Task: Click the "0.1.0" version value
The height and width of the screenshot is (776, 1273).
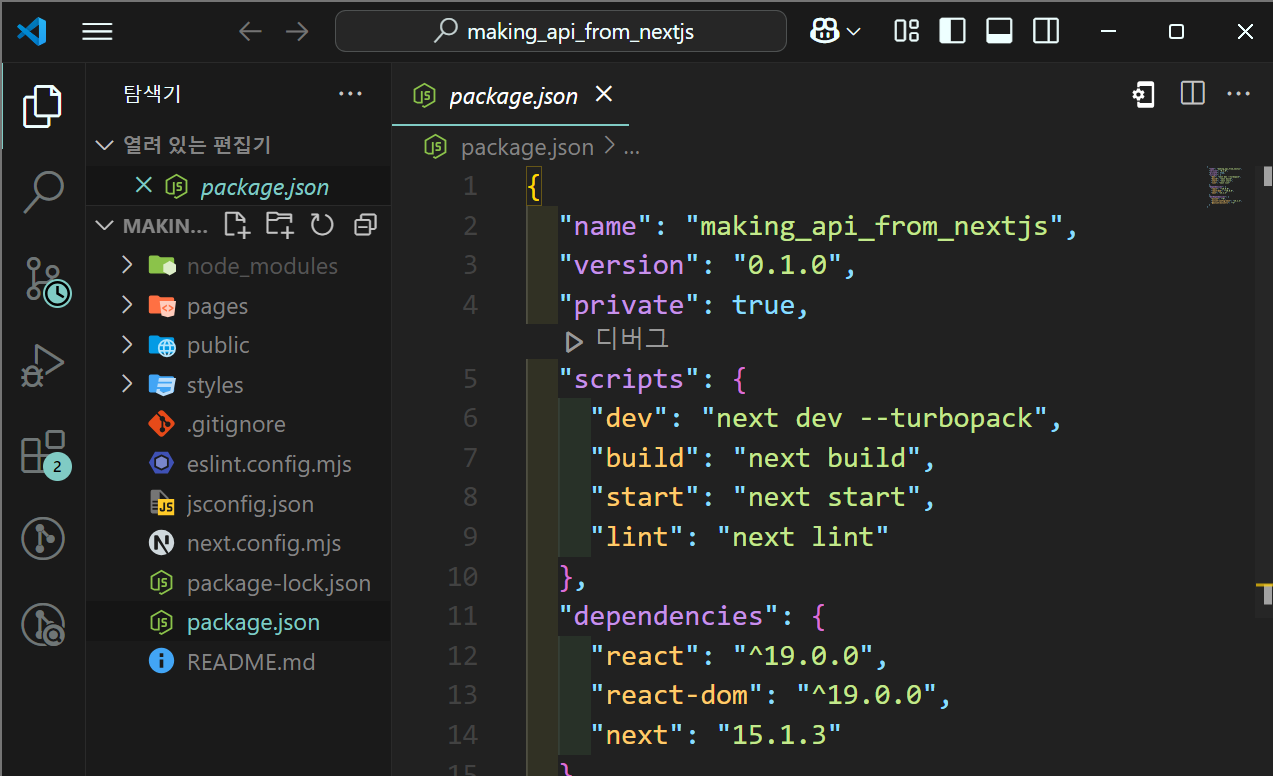Action: pyautogui.click(x=788, y=265)
